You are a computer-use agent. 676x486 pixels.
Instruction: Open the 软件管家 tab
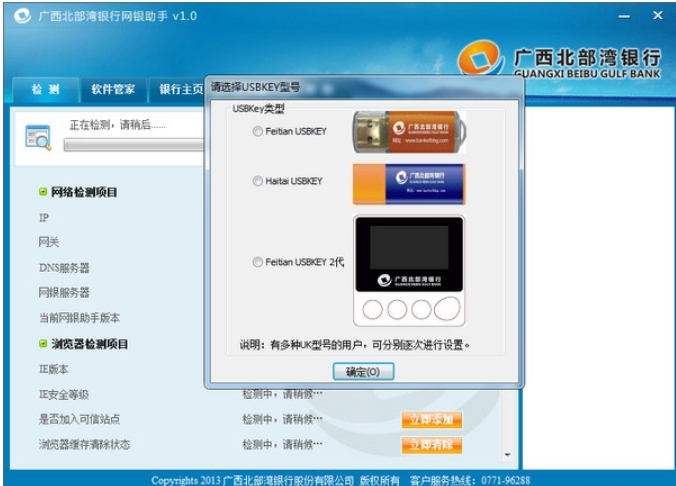click(x=113, y=89)
